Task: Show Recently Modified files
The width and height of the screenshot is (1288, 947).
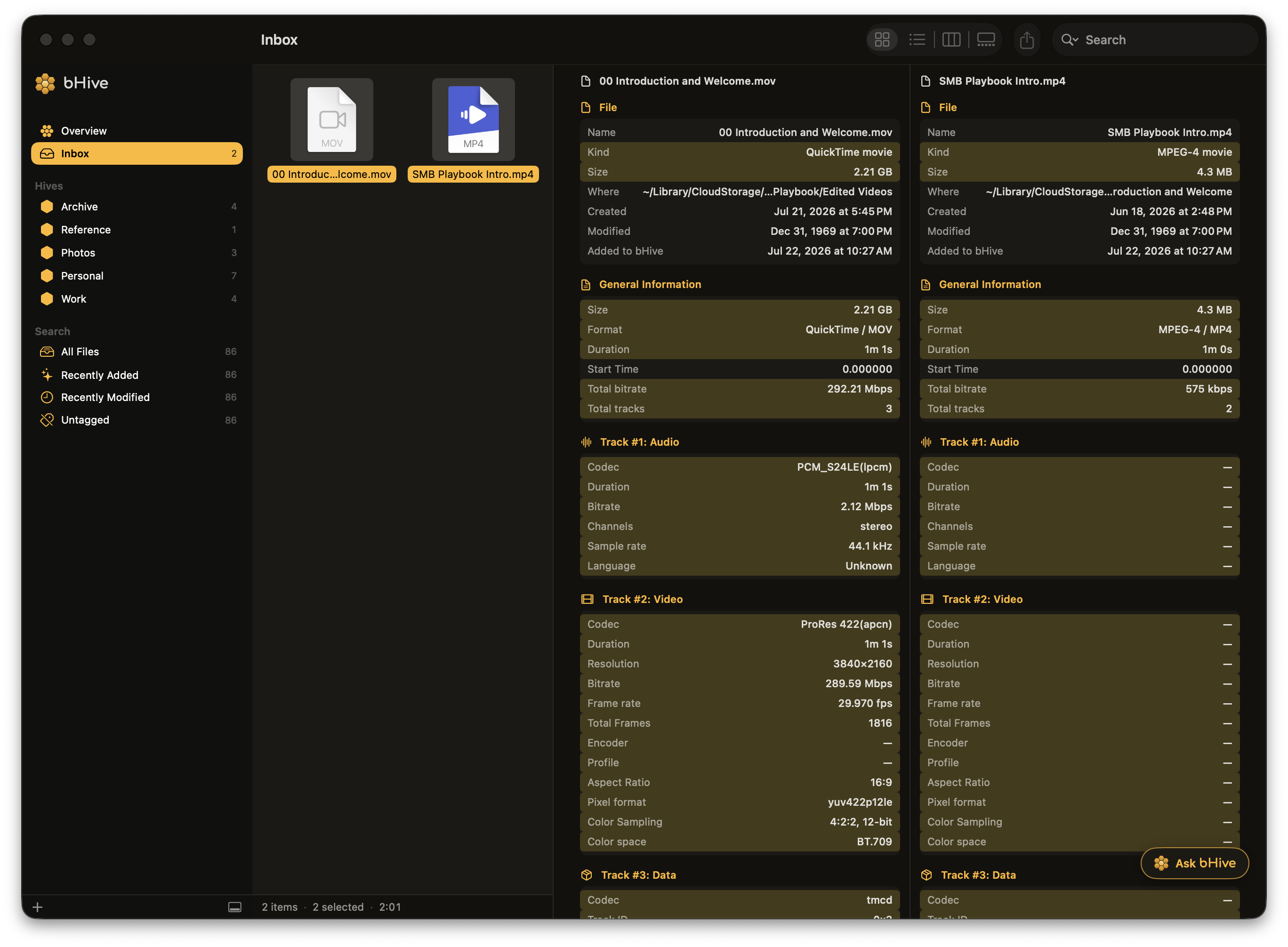Action: tap(137, 397)
